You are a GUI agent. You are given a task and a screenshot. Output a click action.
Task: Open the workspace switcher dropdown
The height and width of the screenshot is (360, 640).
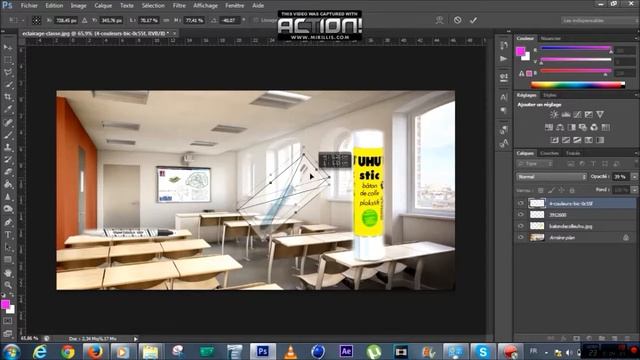tap(597, 20)
